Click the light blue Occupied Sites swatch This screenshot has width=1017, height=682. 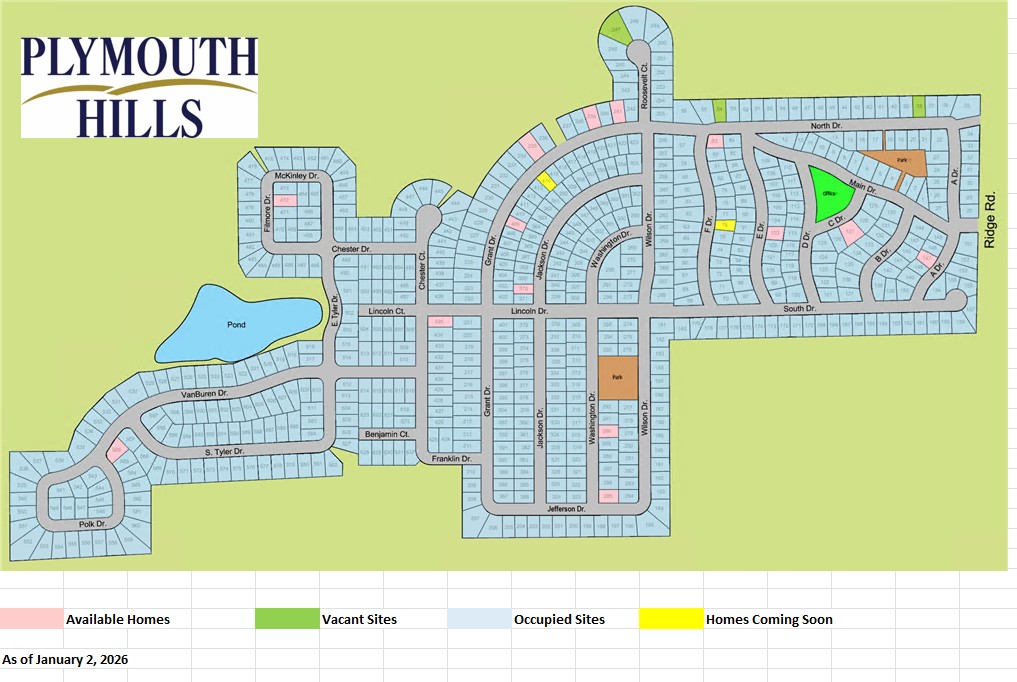[x=479, y=619]
